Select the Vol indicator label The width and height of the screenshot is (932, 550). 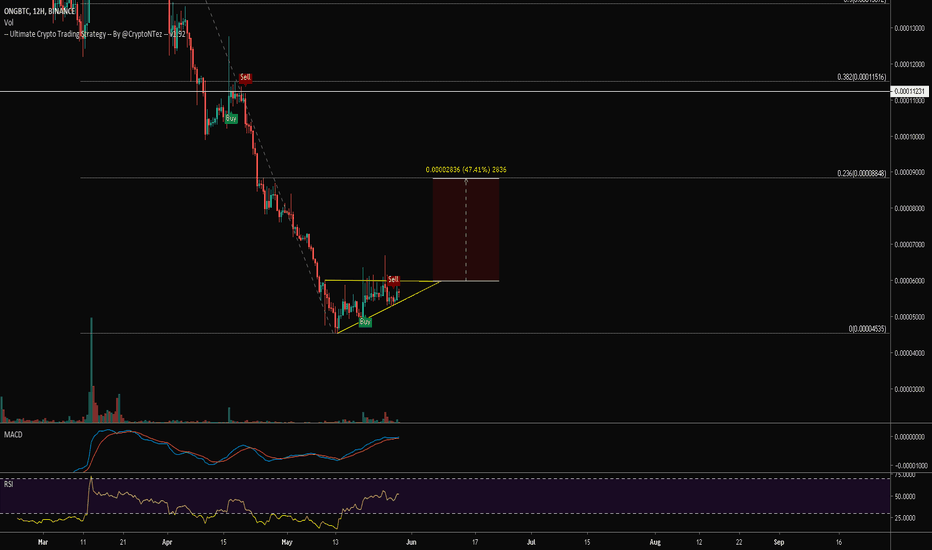pyautogui.click(x=8, y=23)
